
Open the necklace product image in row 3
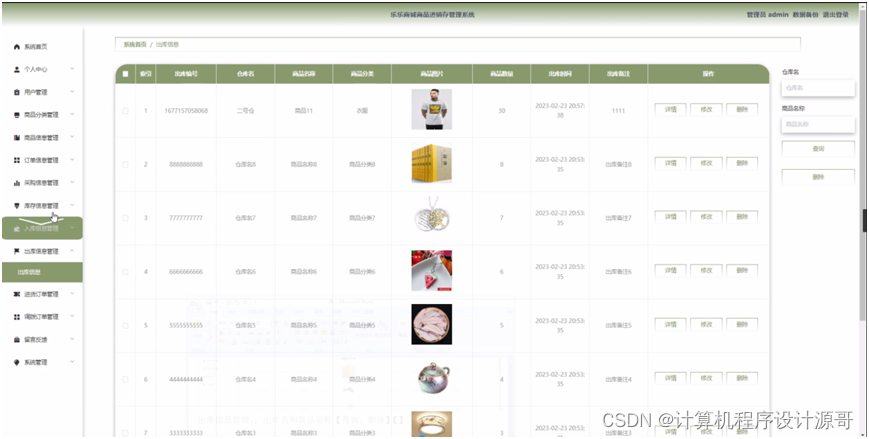[x=432, y=217]
